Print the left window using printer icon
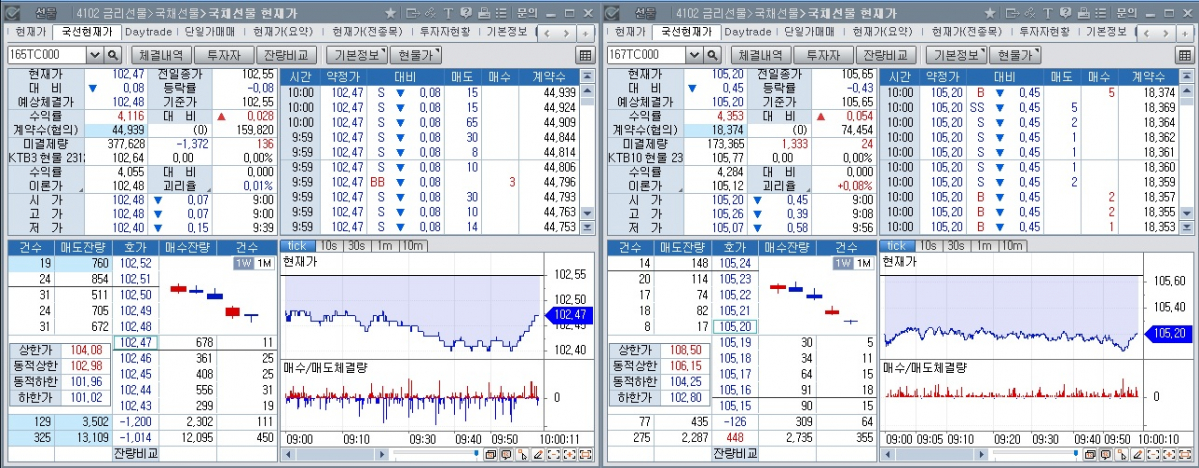1199x468 pixels. pyautogui.click(x=483, y=13)
